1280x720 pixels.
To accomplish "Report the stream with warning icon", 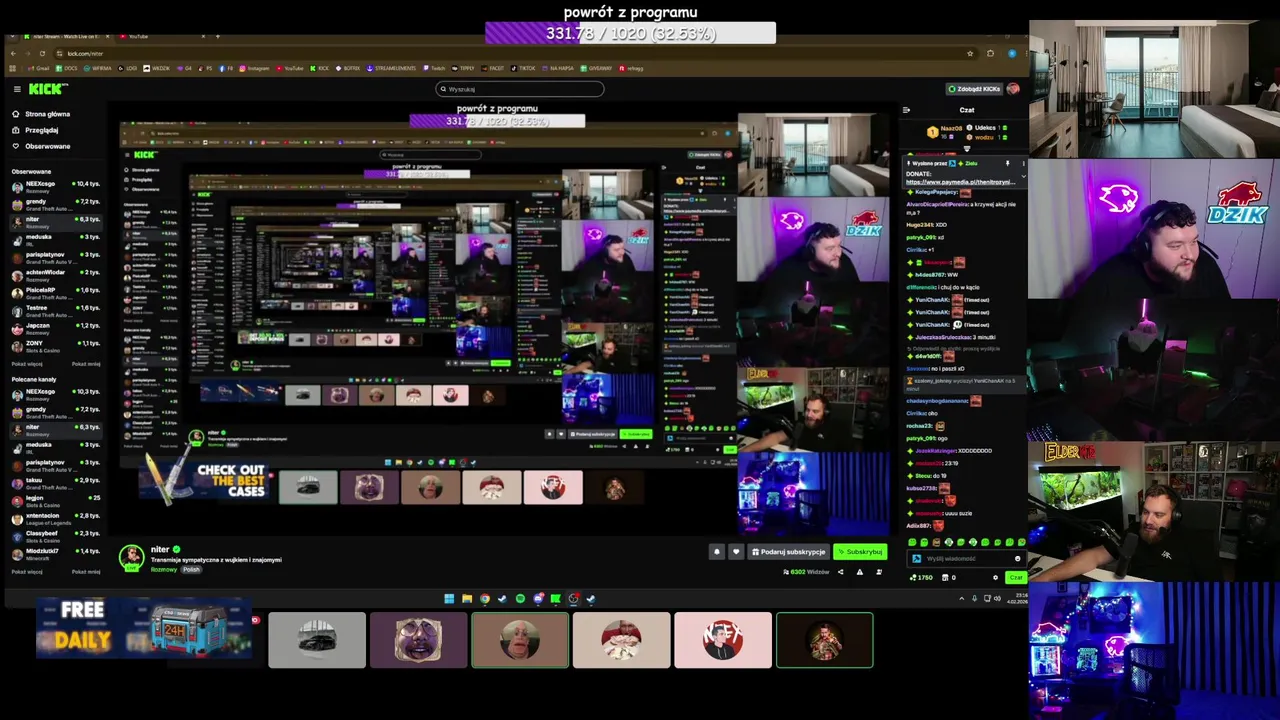I will (860, 572).
